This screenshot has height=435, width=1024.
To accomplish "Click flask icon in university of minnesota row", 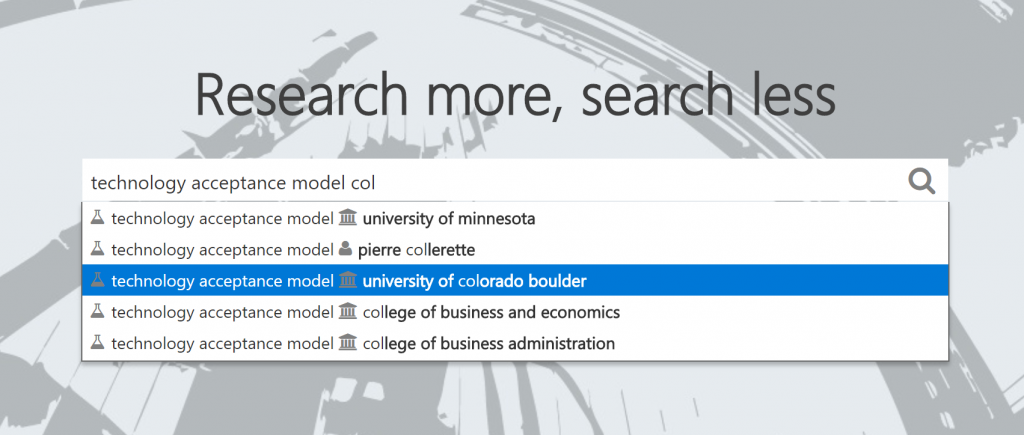I will point(98,218).
